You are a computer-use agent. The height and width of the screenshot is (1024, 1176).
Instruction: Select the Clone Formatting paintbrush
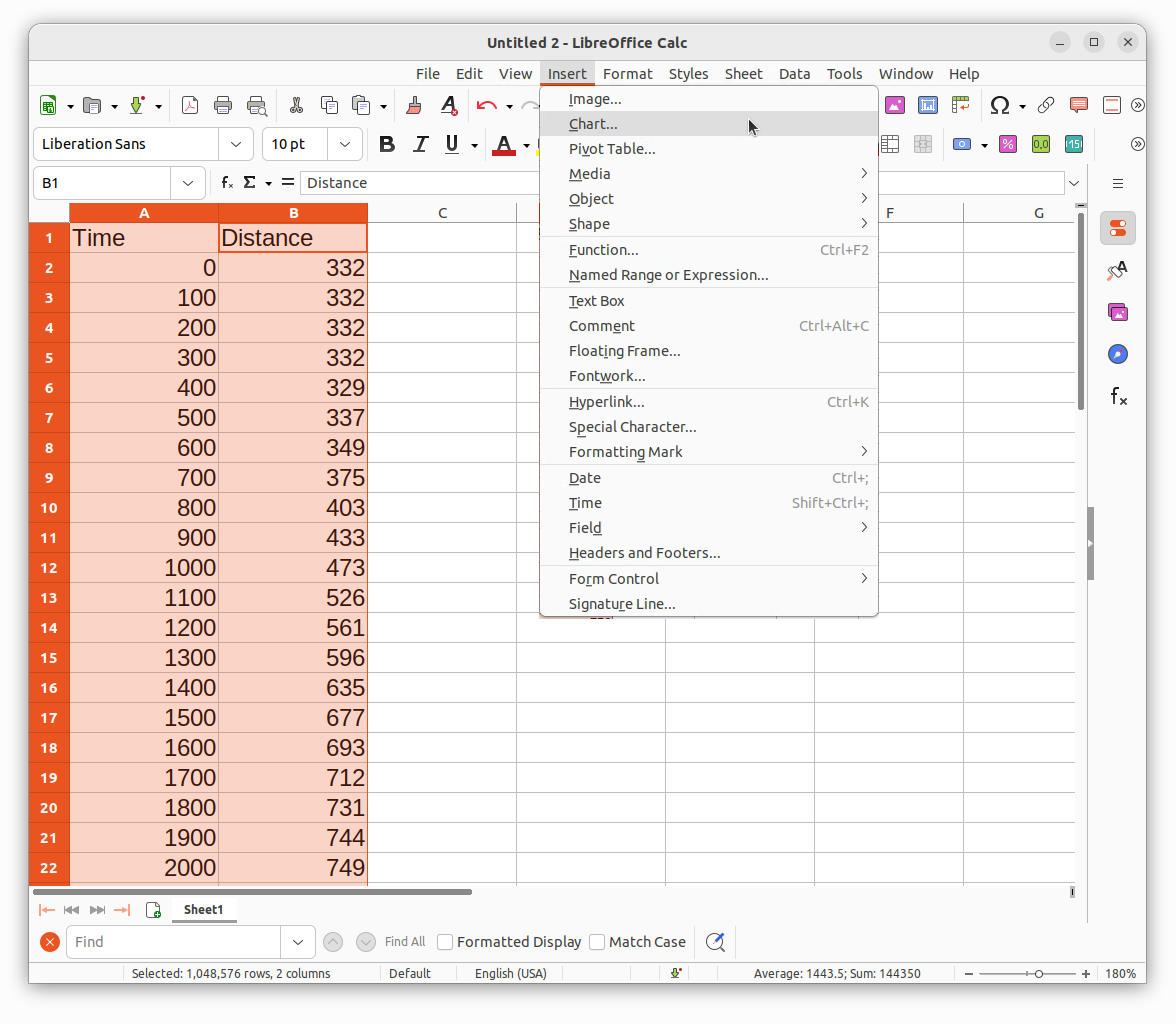[413, 106]
